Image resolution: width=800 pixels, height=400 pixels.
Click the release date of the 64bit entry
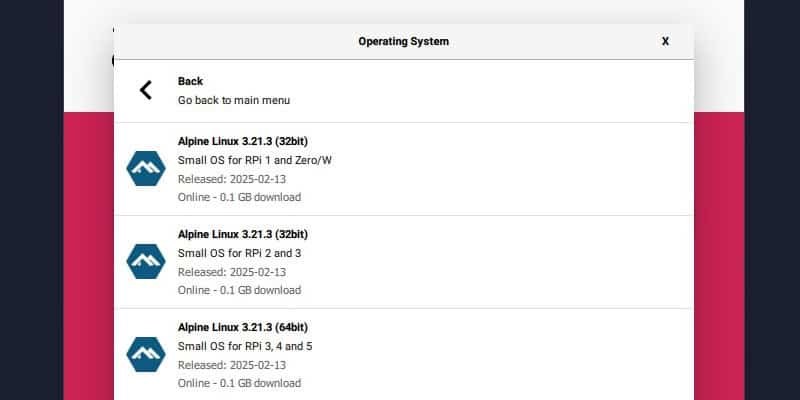(231, 365)
